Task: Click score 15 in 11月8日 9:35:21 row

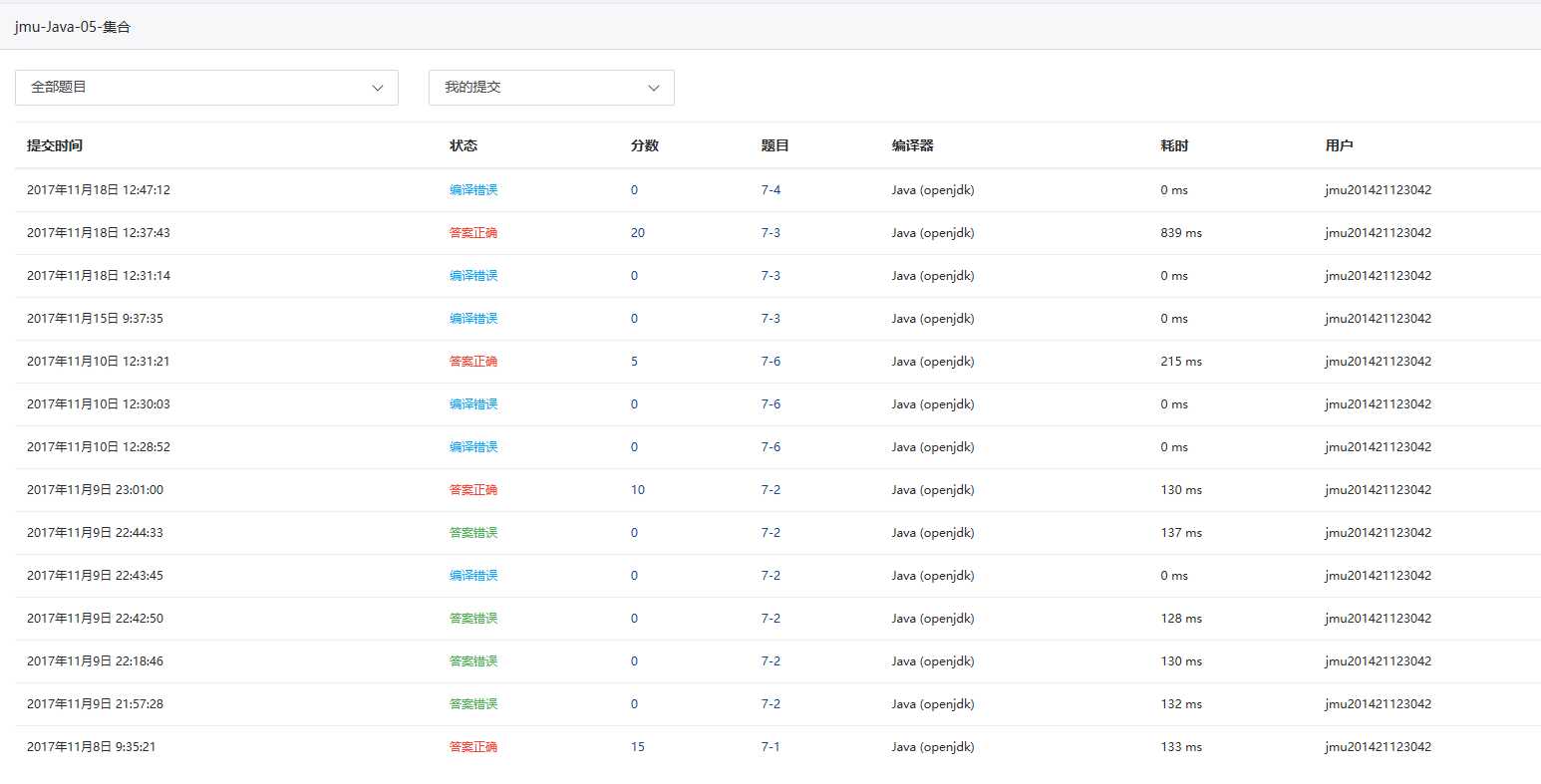Action: pyautogui.click(x=638, y=747)
